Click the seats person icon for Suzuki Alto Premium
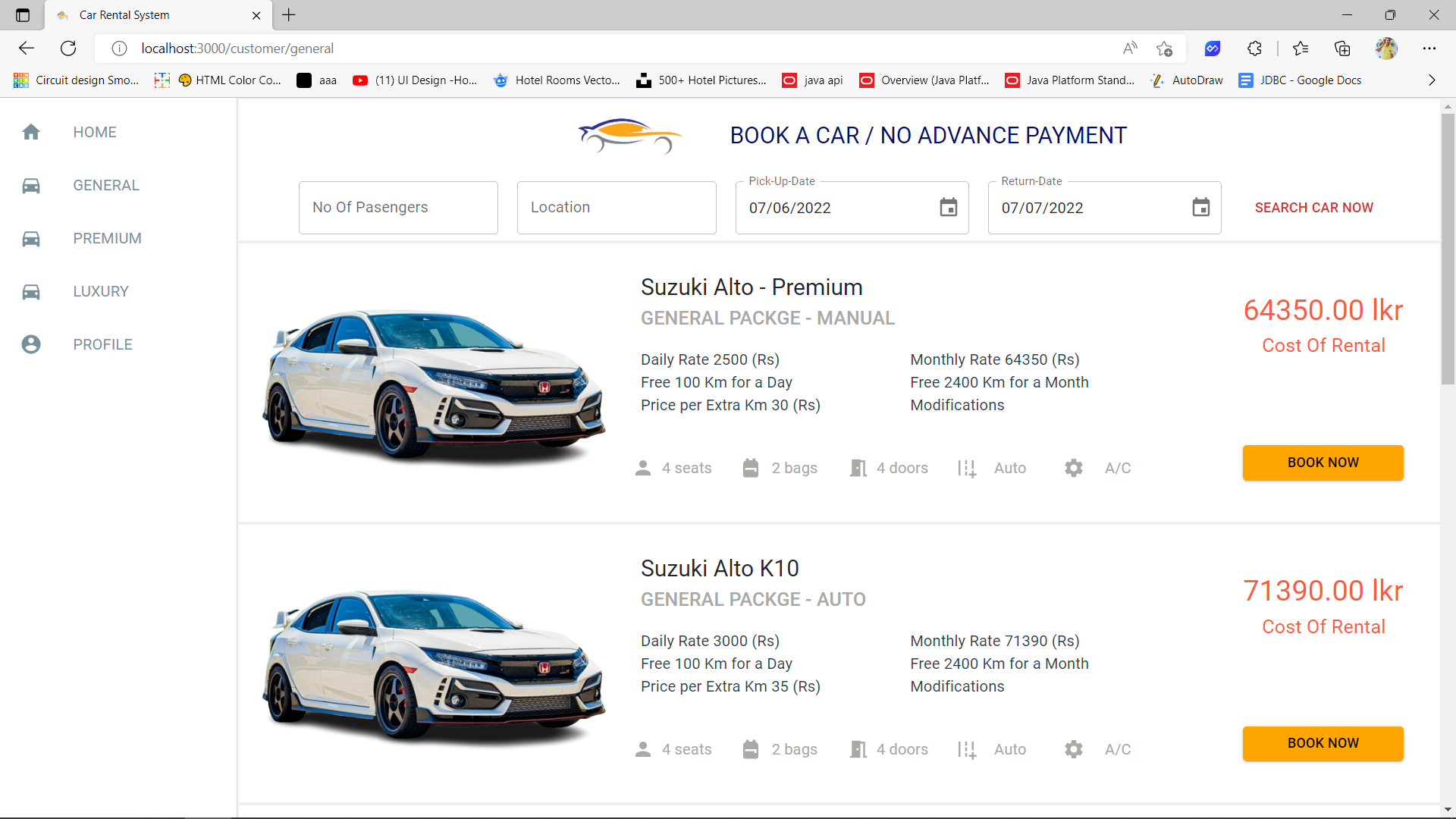The height and width of the screenshot is (819, 1456). [x=643, y=468]
